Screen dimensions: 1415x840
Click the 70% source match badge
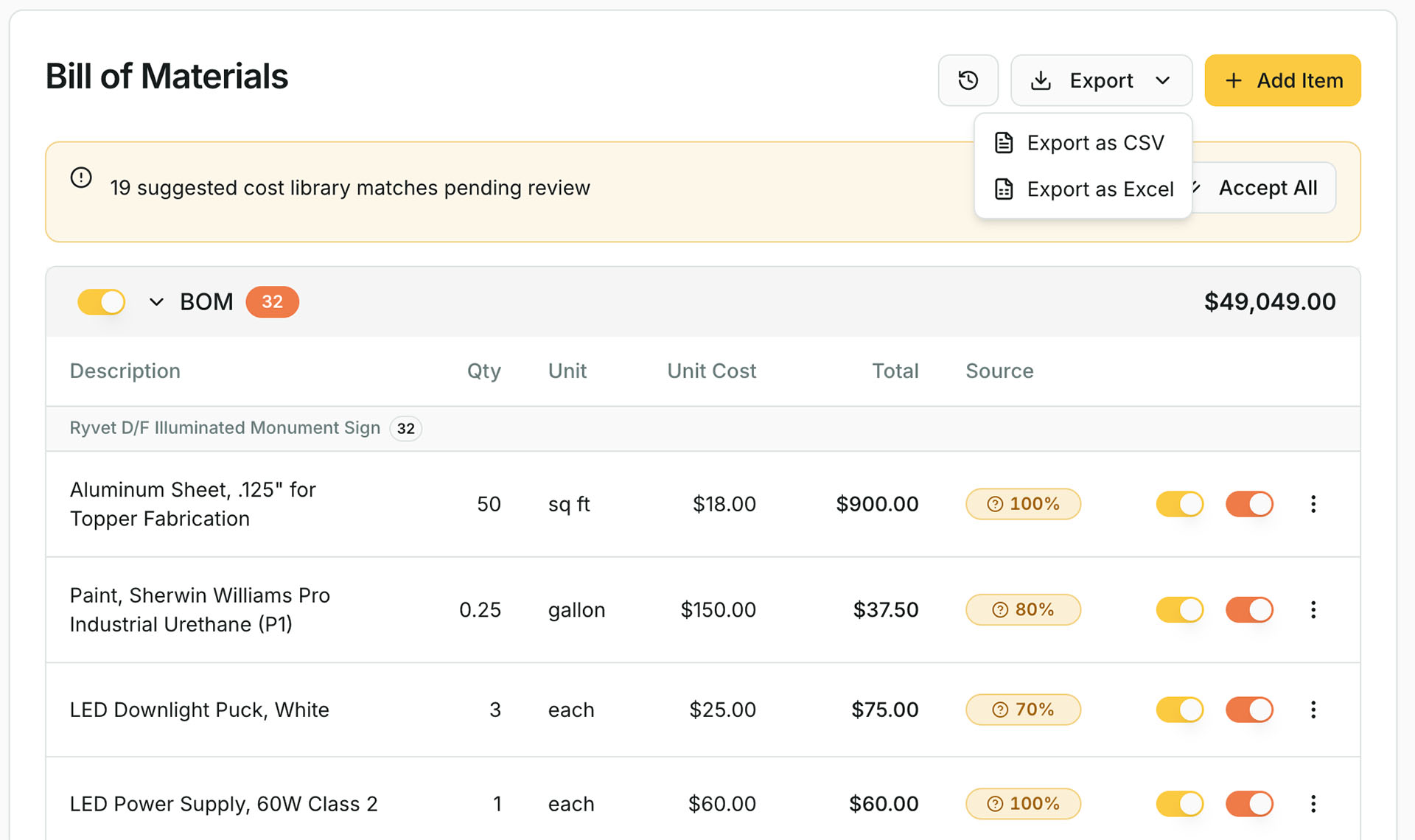(x=1023, y=710)
